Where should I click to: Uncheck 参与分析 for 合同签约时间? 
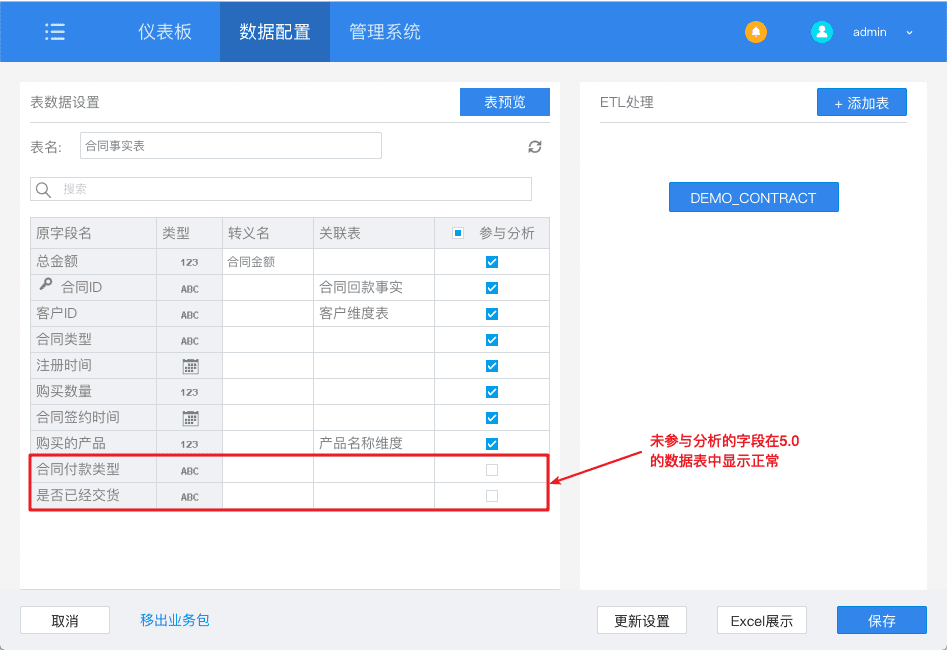492,417
